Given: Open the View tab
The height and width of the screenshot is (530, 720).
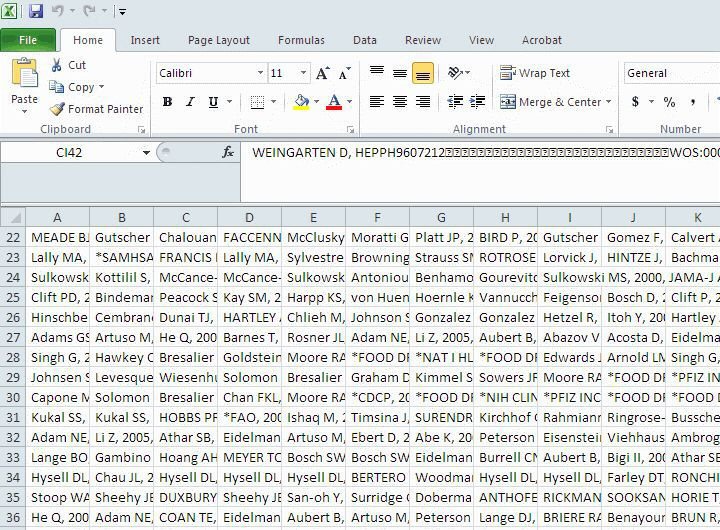Looking at the screenshot, I should coord(481,40).
